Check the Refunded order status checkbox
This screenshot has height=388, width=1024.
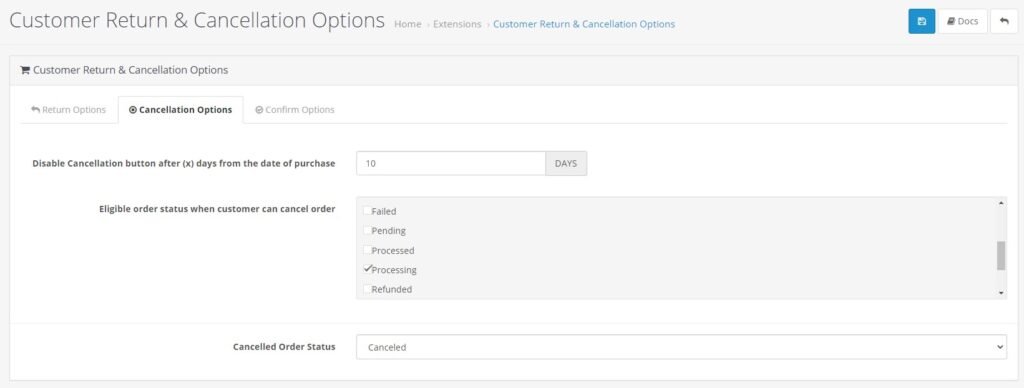tap(367, 288)
